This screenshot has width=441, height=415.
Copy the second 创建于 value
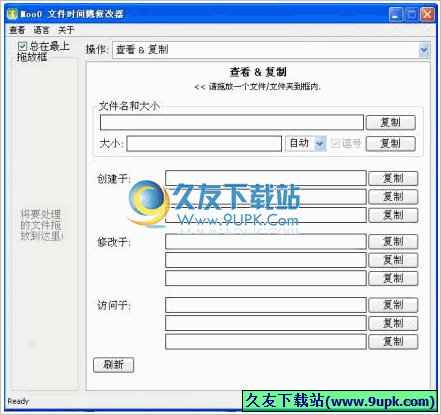393,197
